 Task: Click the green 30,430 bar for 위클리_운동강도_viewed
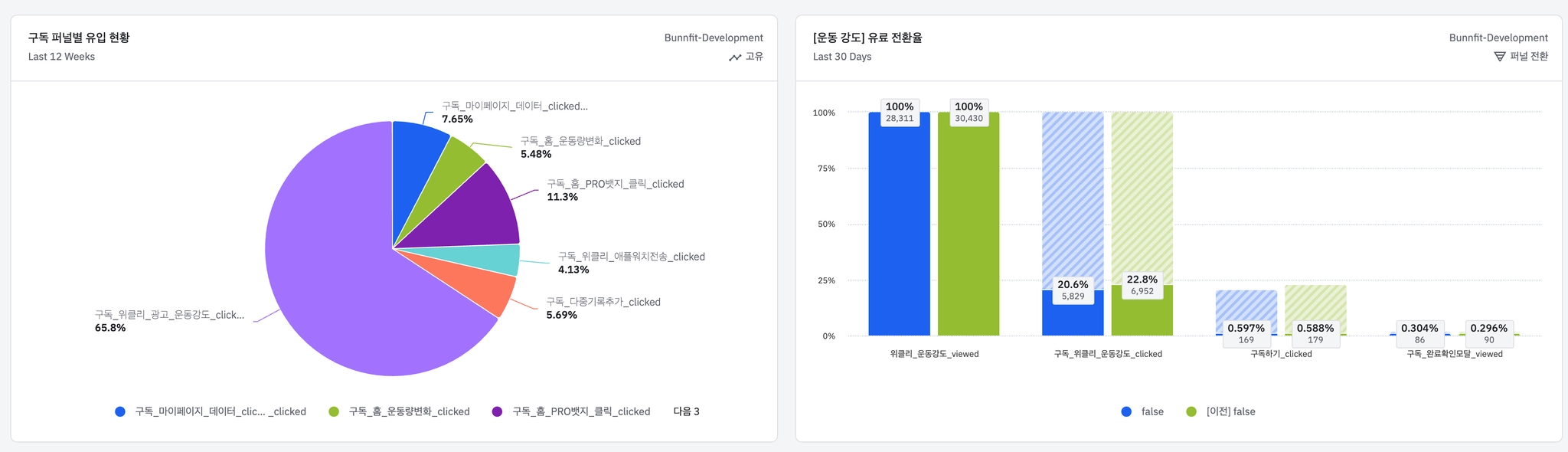(x=969, y=230)
